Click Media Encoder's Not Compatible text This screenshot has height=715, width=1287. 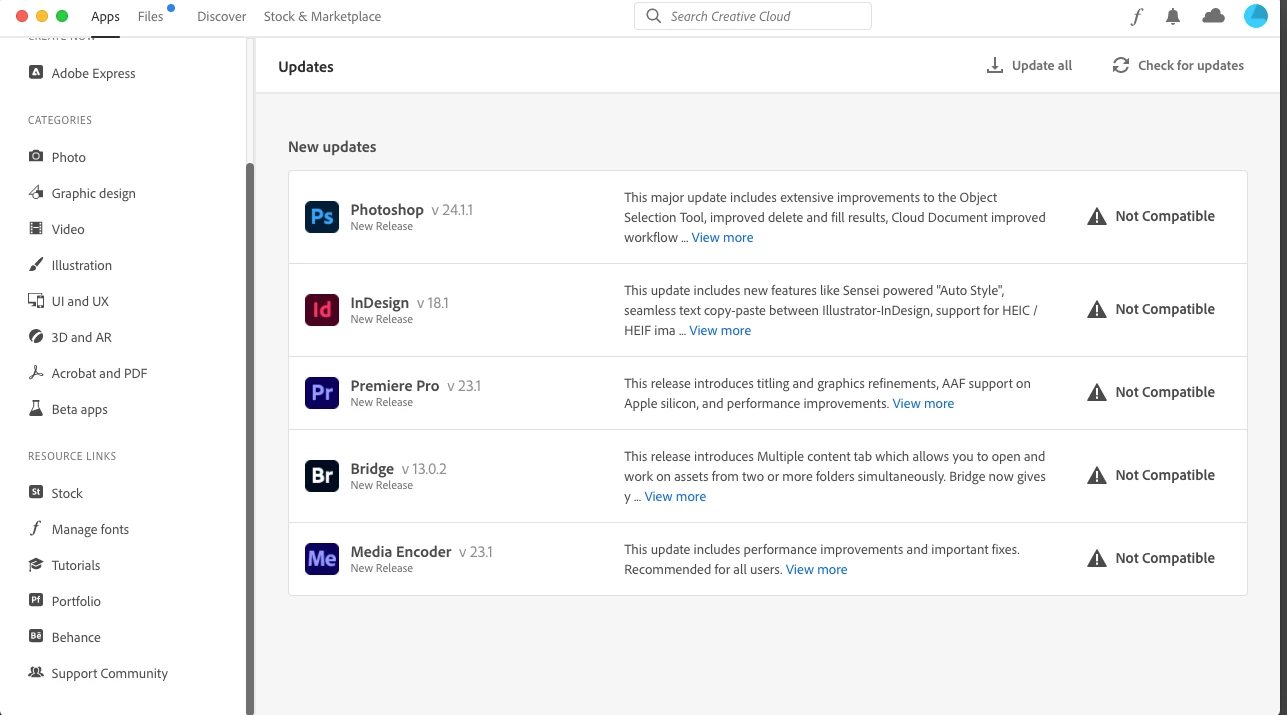[1165, 559]
